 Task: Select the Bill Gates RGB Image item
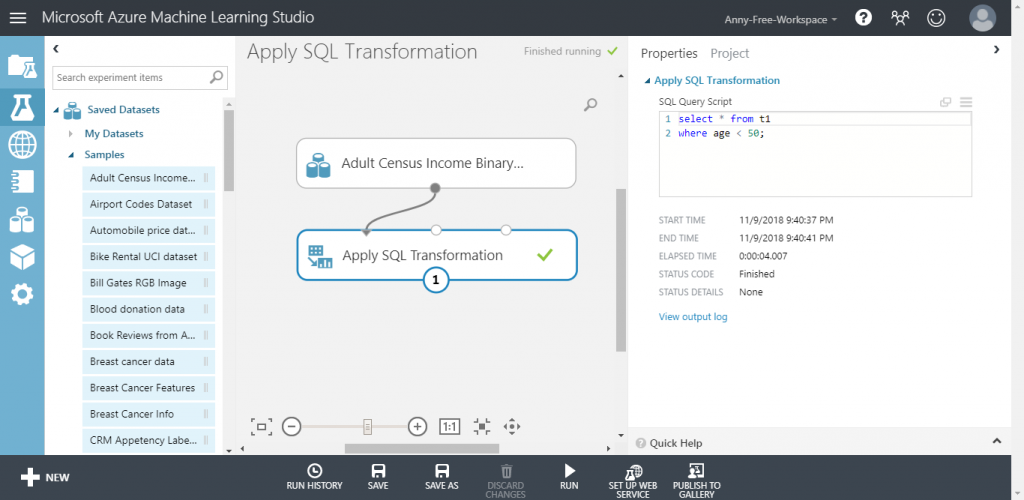click(148, 283)
